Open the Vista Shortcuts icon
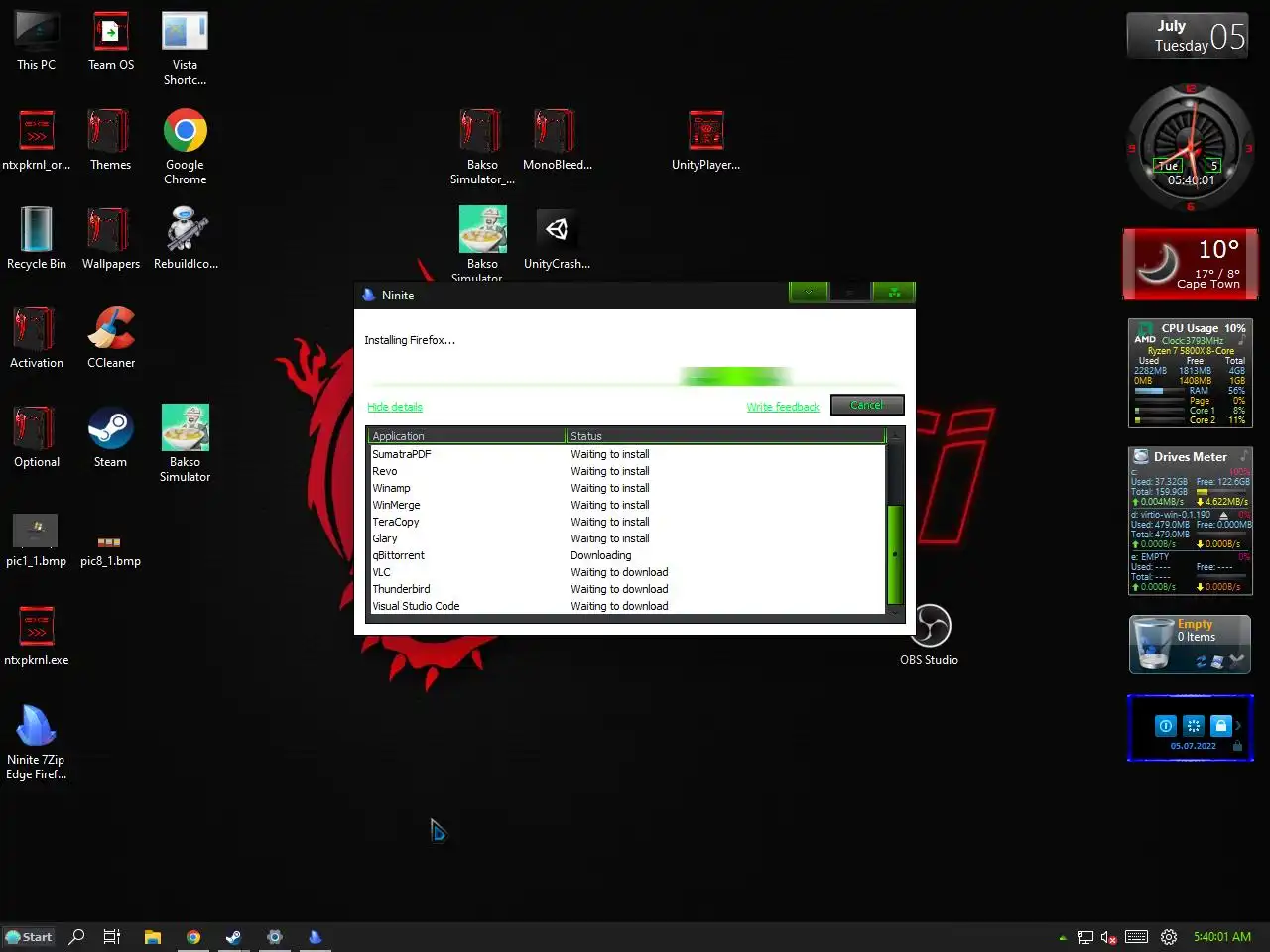This screenshot has width=1270, height=952. 185,48
